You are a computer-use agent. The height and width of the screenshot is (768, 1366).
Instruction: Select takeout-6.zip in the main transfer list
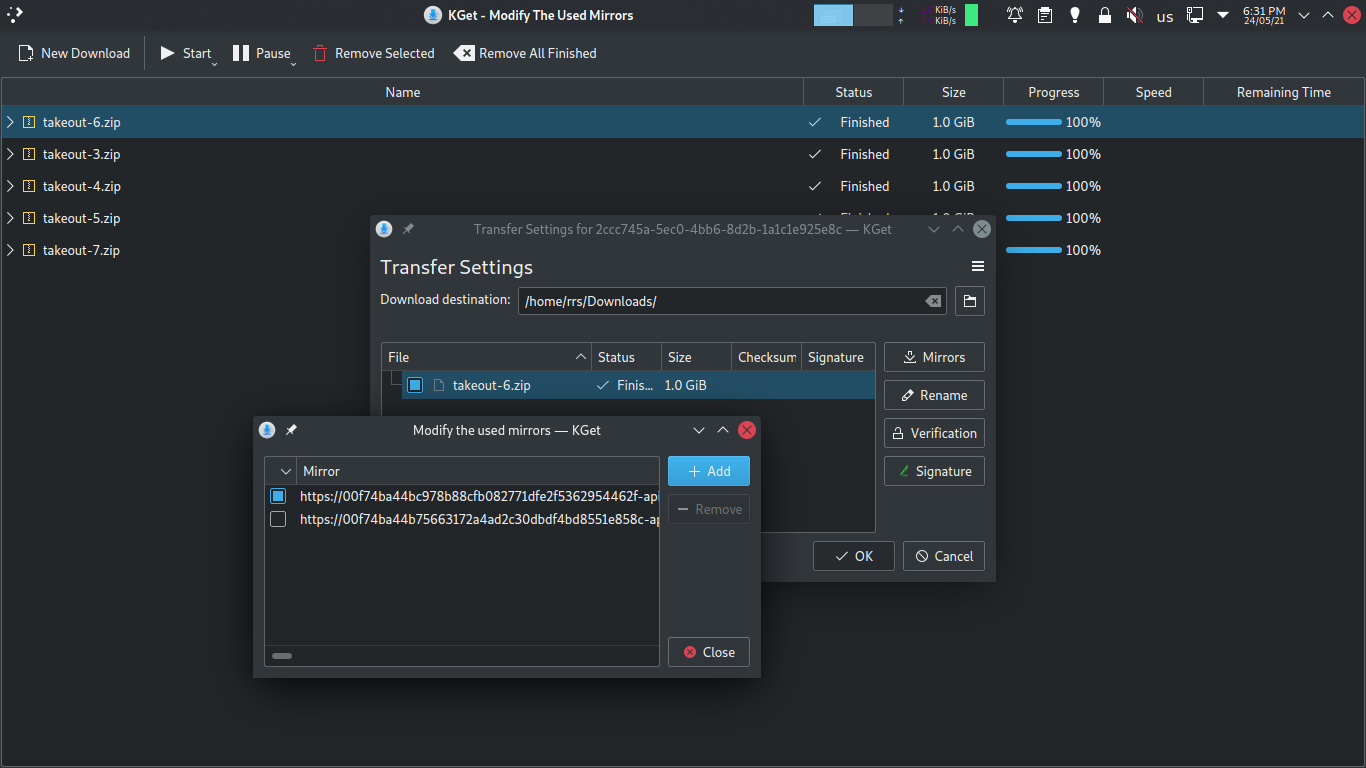pos(682,122)
